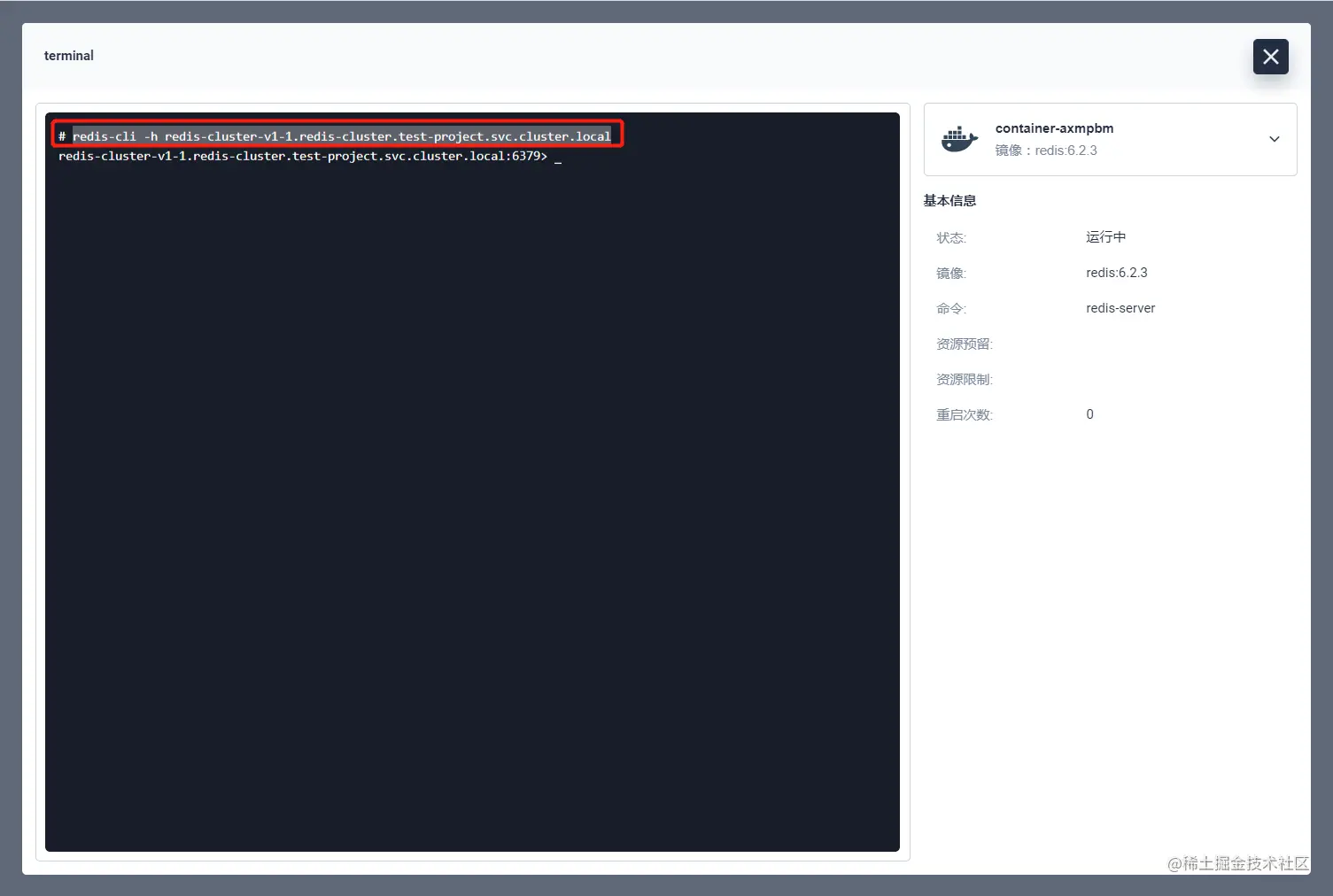Click the 重启次数 label
Image resolution: width=1333 pixels, height=896 pixels.
point(965,415)
